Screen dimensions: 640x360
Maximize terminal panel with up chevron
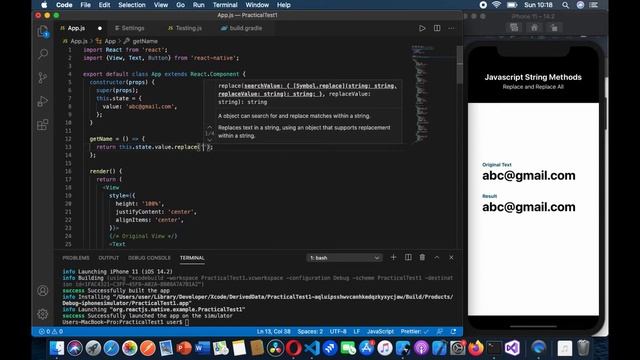tap(437, 258)
